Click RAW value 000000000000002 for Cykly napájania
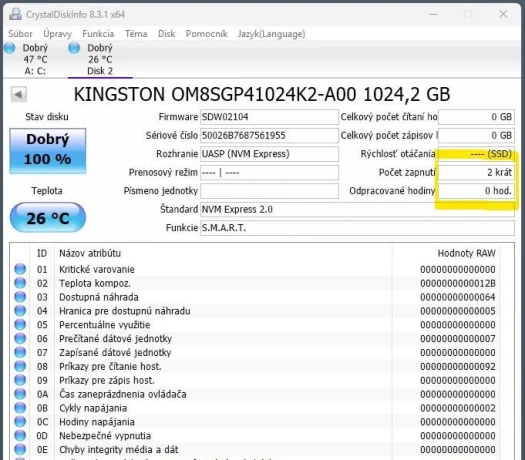 (x=458, y=408)
